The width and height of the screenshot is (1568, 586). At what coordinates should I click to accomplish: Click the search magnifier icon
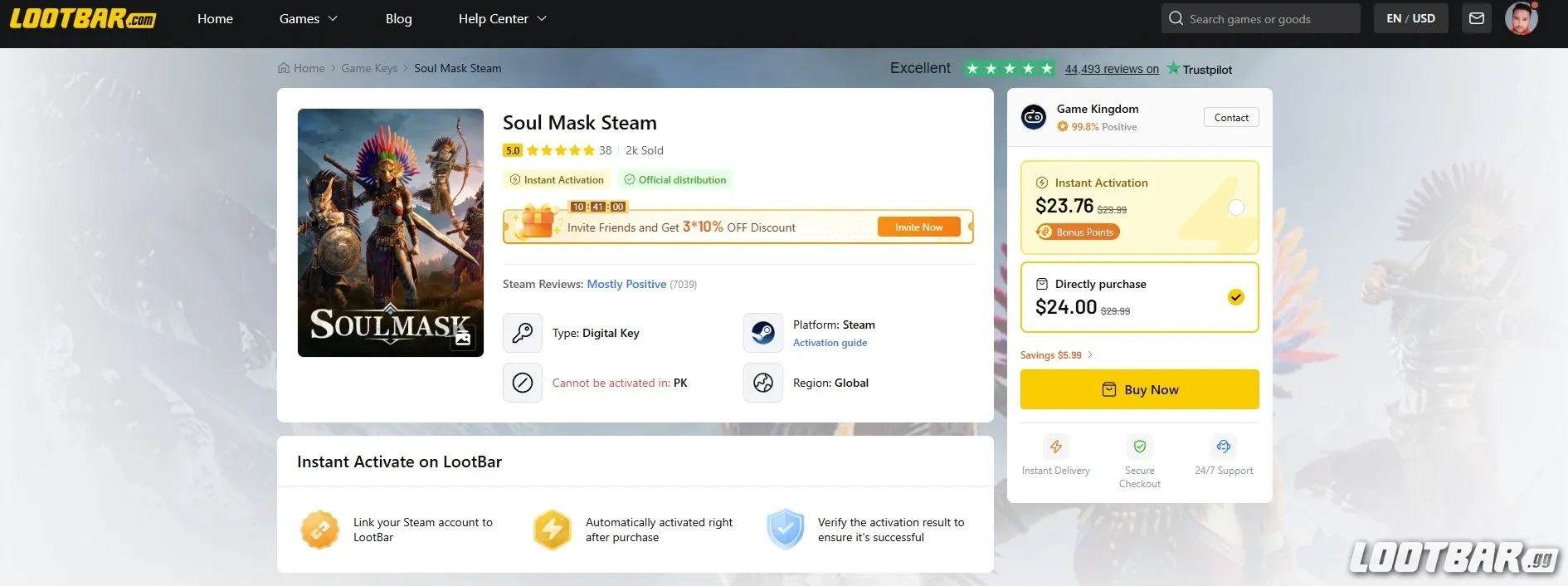pos(1176,18)
